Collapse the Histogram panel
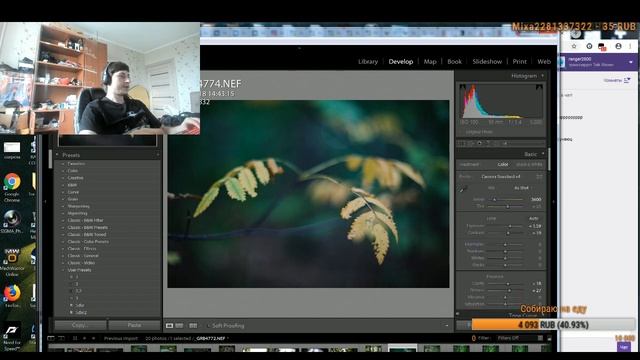Image resolution: width=640 pixels, height=360 pixels. point(542,76)
